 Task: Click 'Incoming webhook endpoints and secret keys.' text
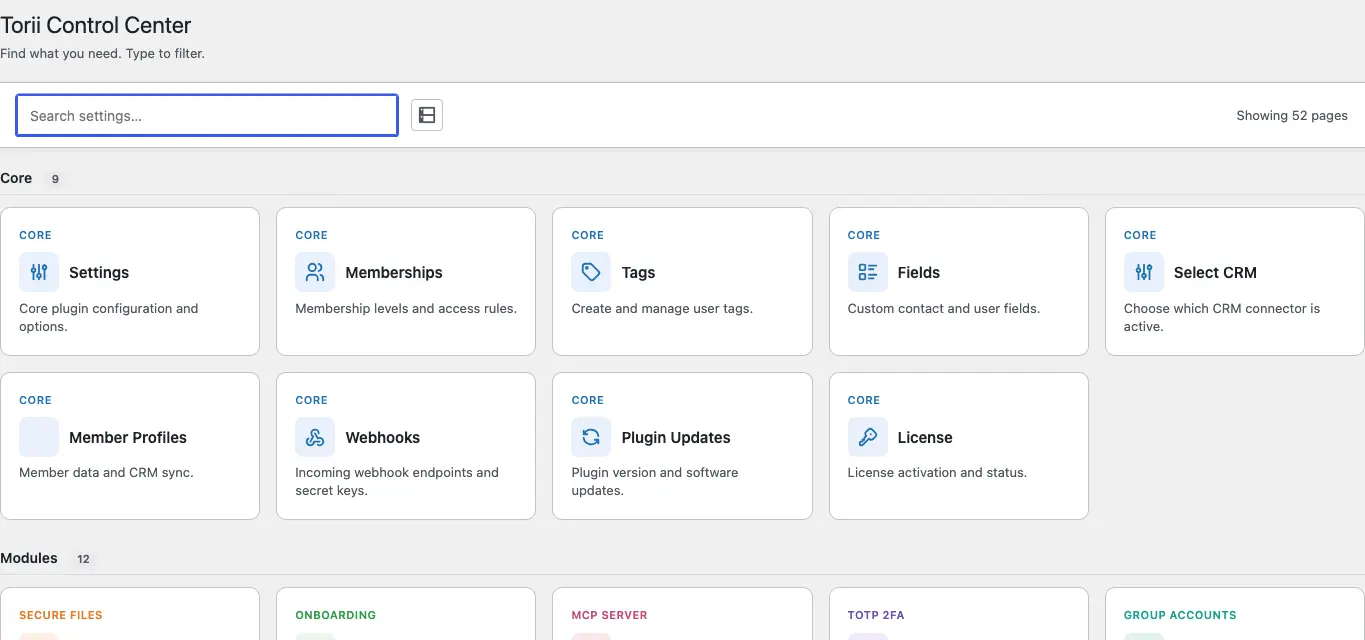coord(397,481)
